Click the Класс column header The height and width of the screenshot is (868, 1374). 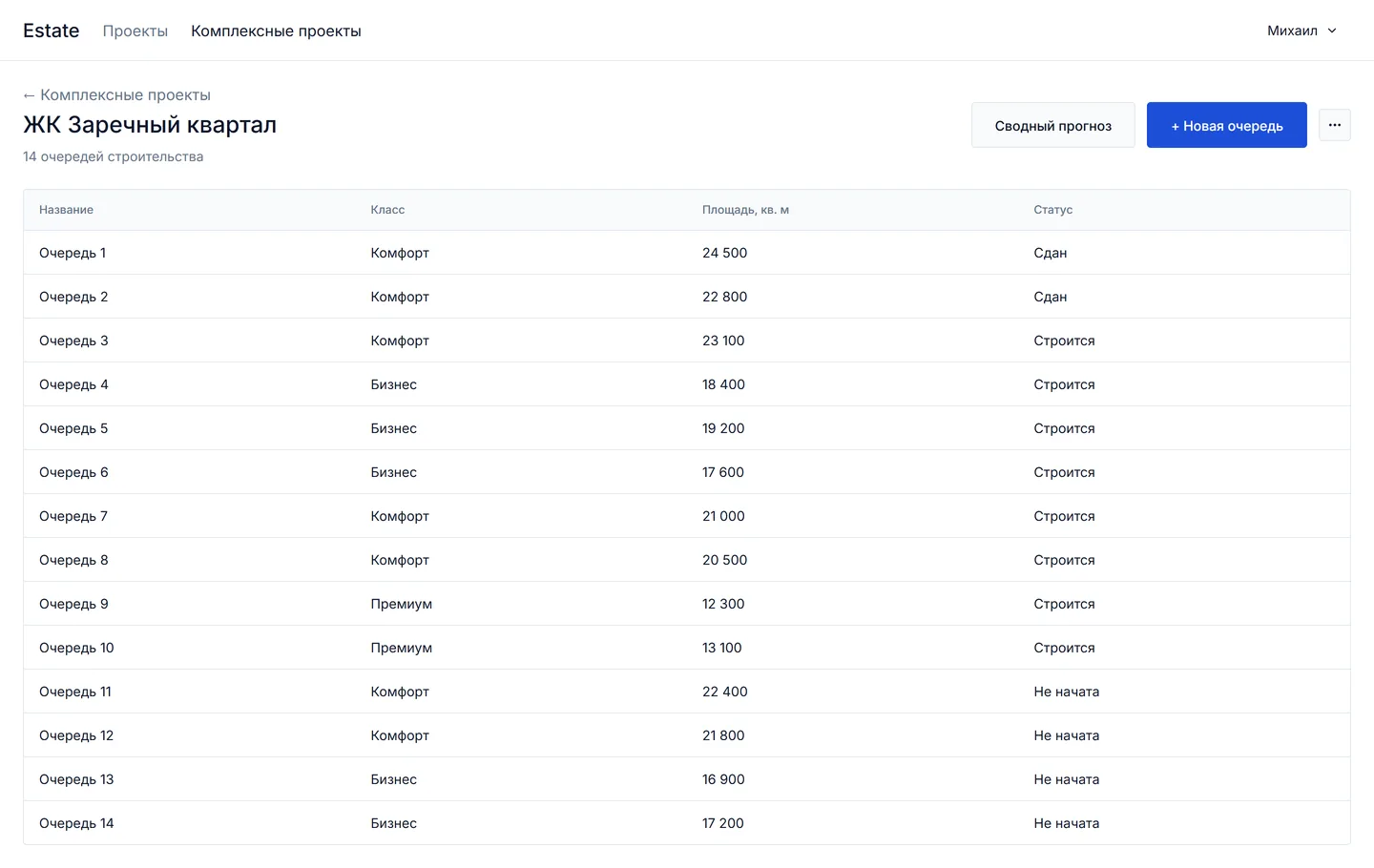point(387,210)
